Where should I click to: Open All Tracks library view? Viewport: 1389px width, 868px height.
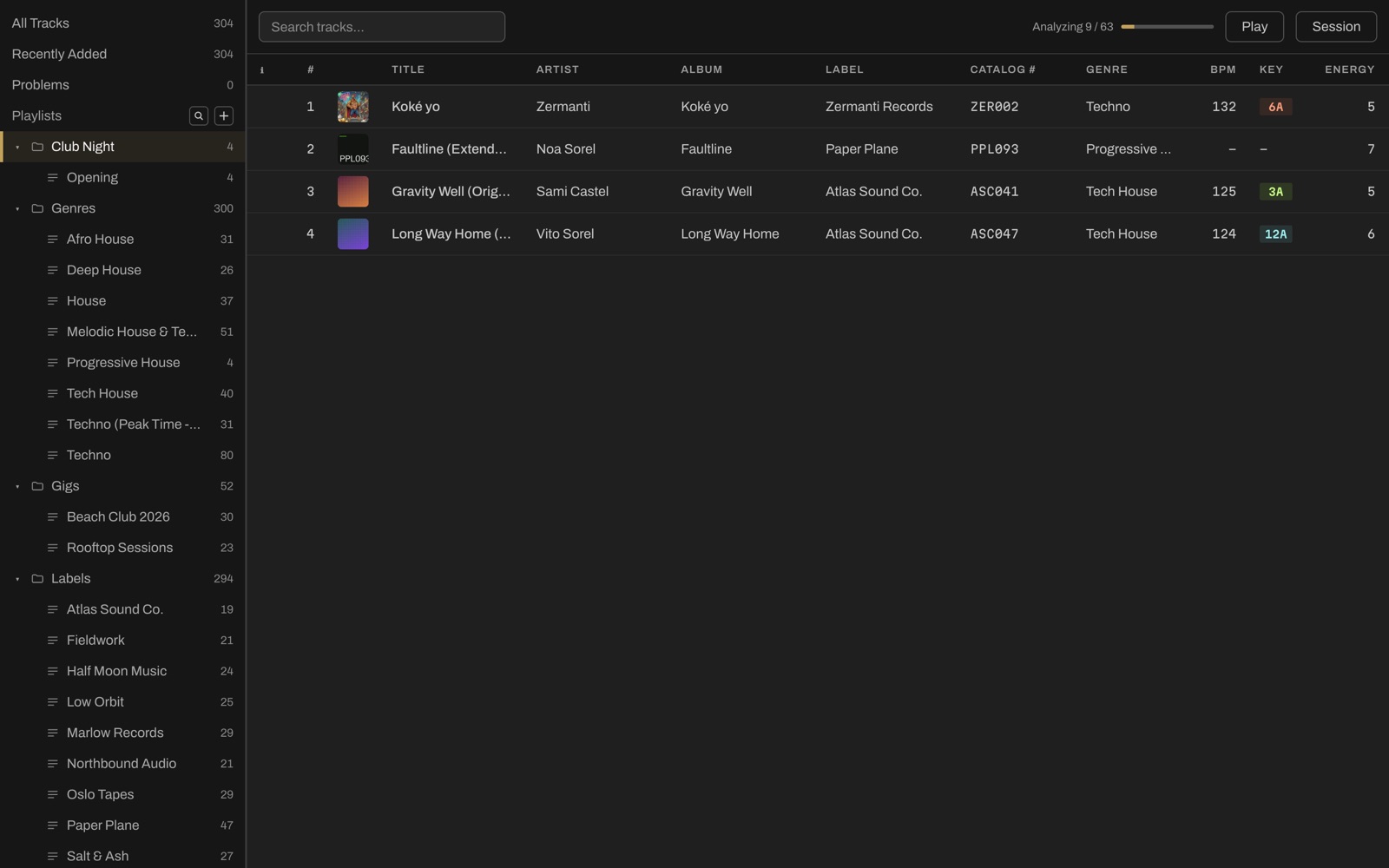click(122, 23)
